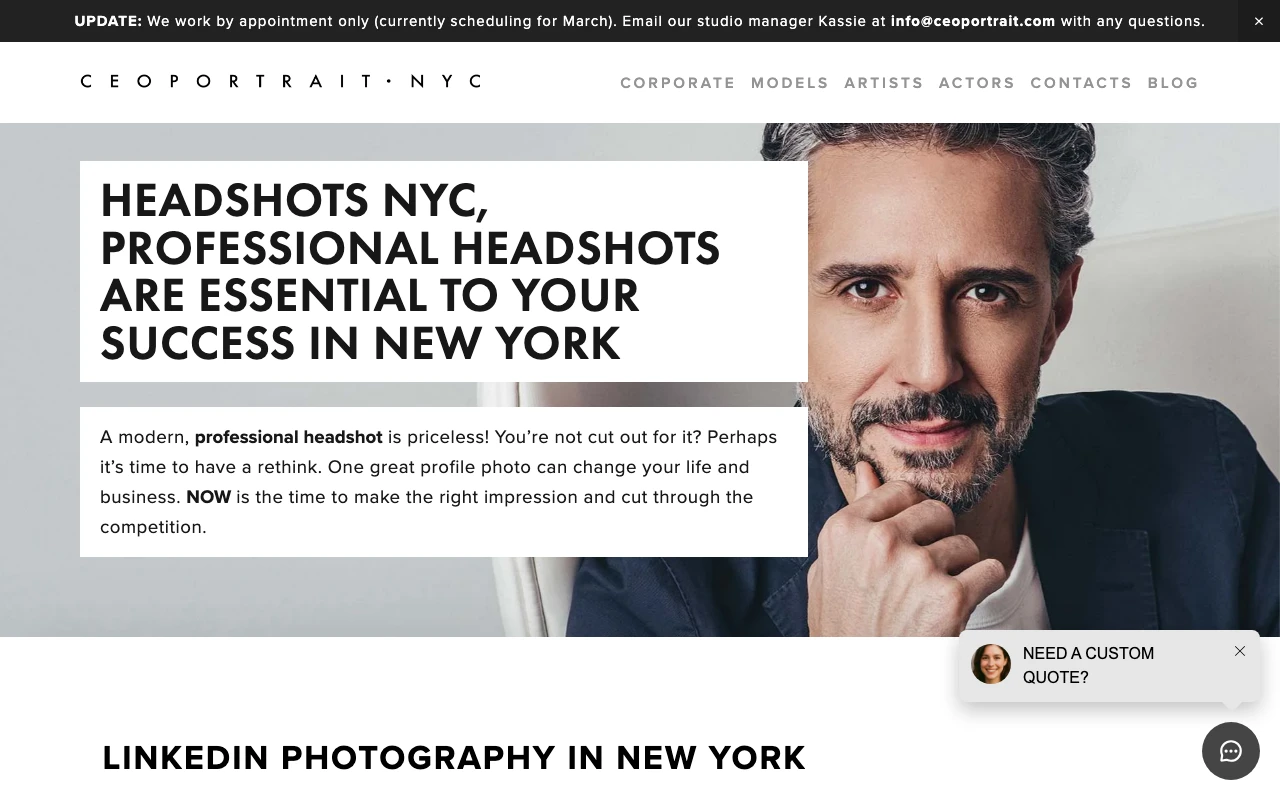Click the LINKEDIN PHOTOGRAPHY IN NEW YORK heading
Screen dimensions: 1280x800
454,758
